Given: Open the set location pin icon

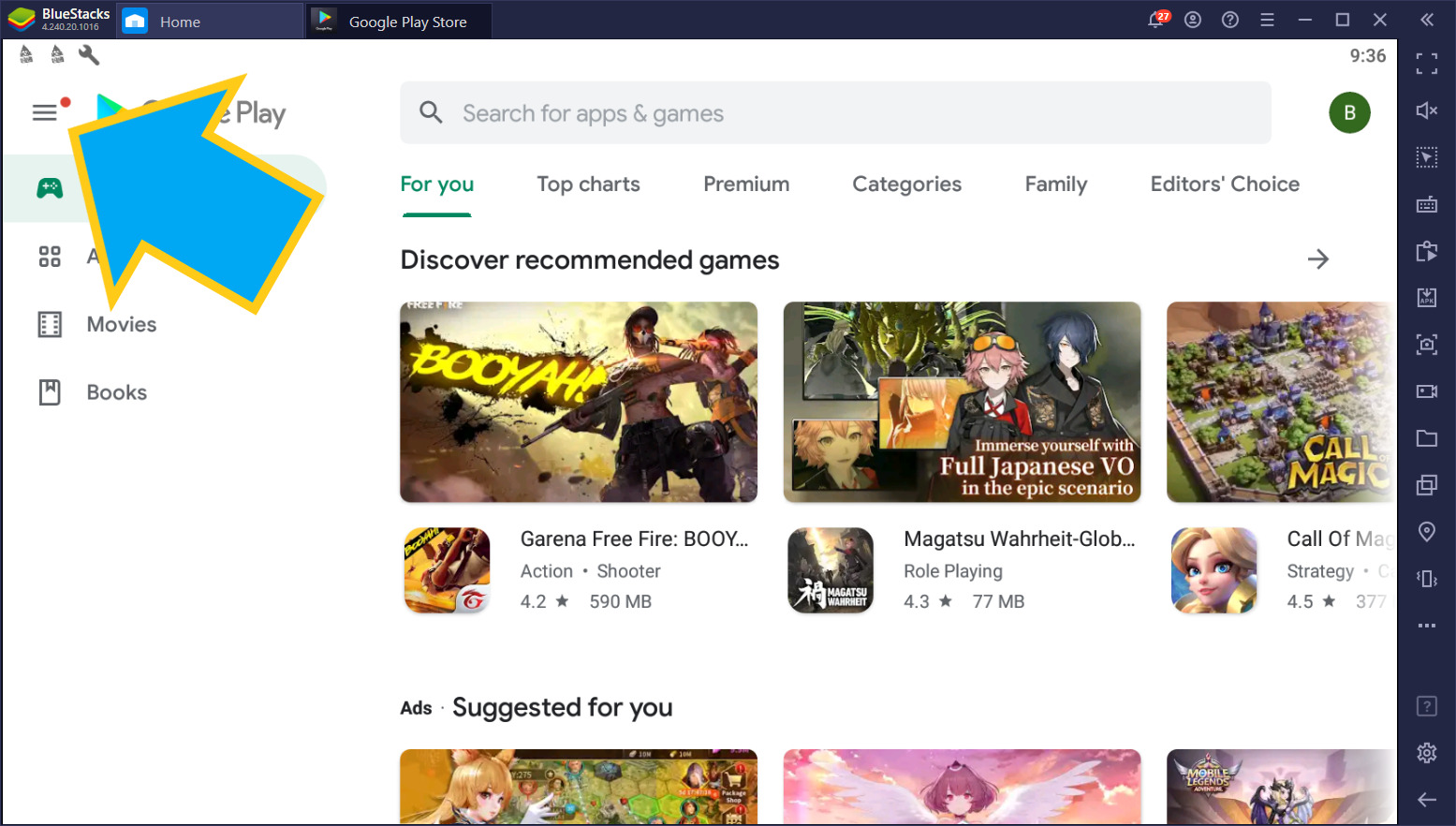Looking at the screenshot, I should pos(1426,532).
